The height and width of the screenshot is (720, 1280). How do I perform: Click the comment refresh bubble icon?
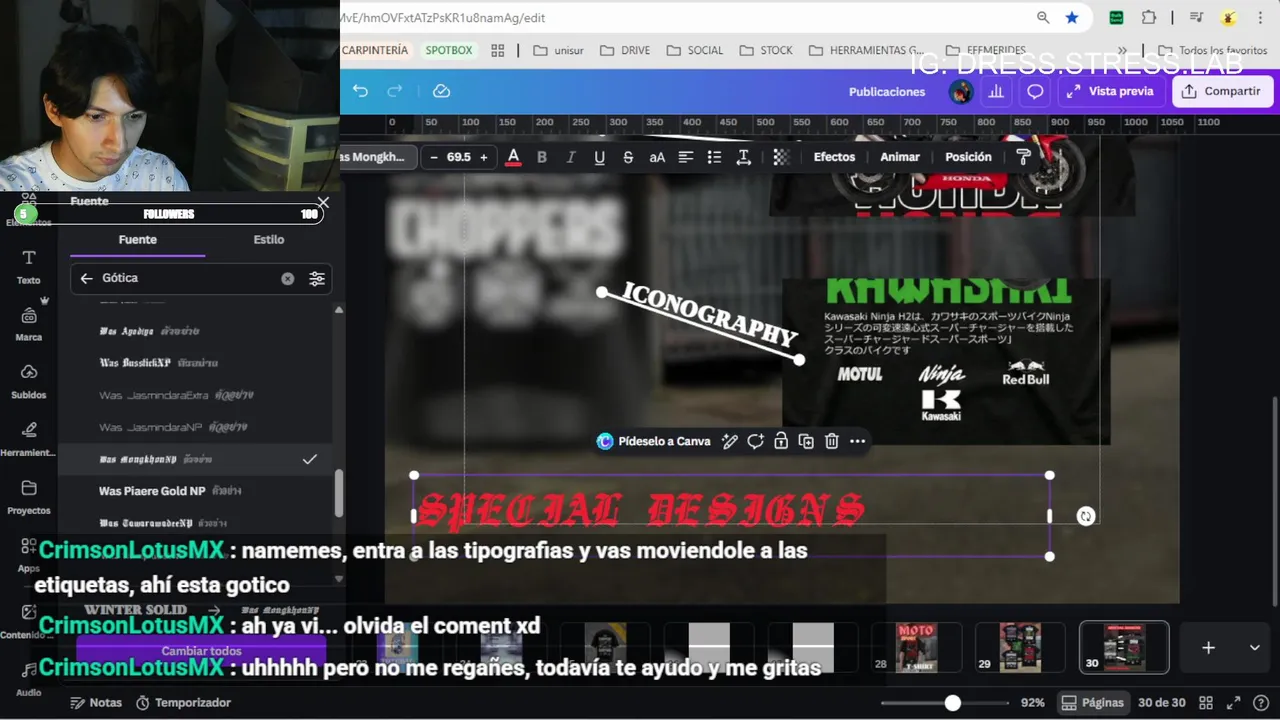coord(755,441)
